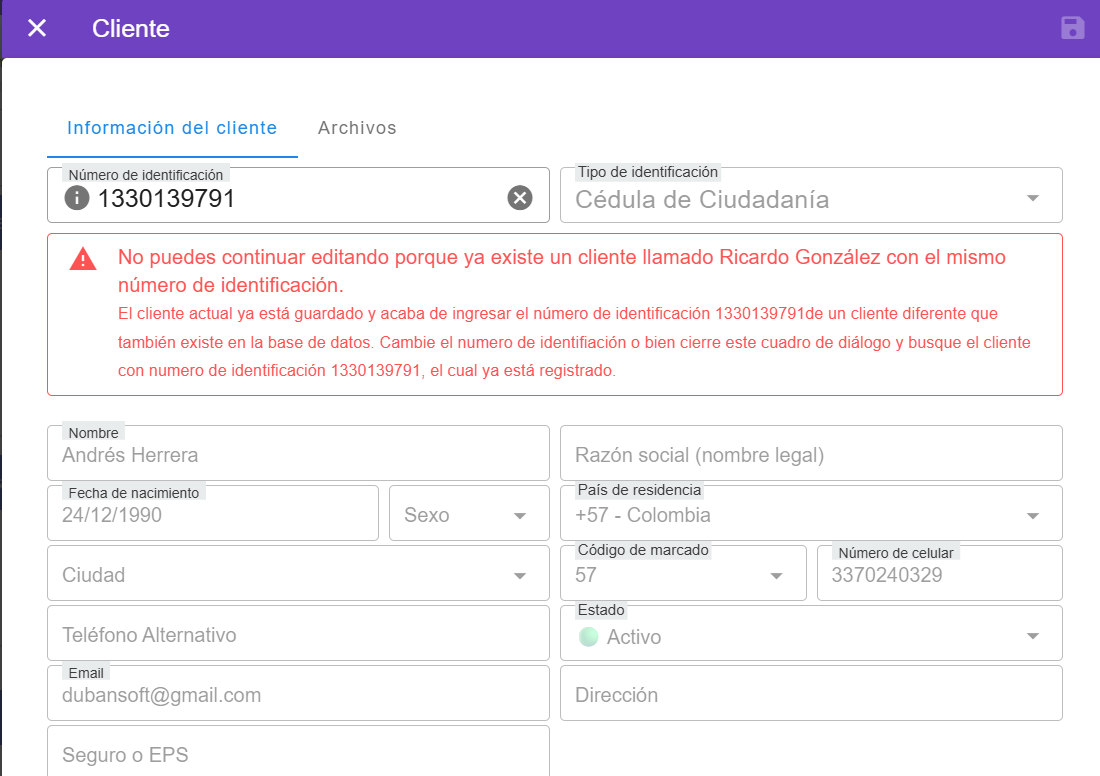
Task: Expand the Sexo dropdown
Action: pos(519,516)
